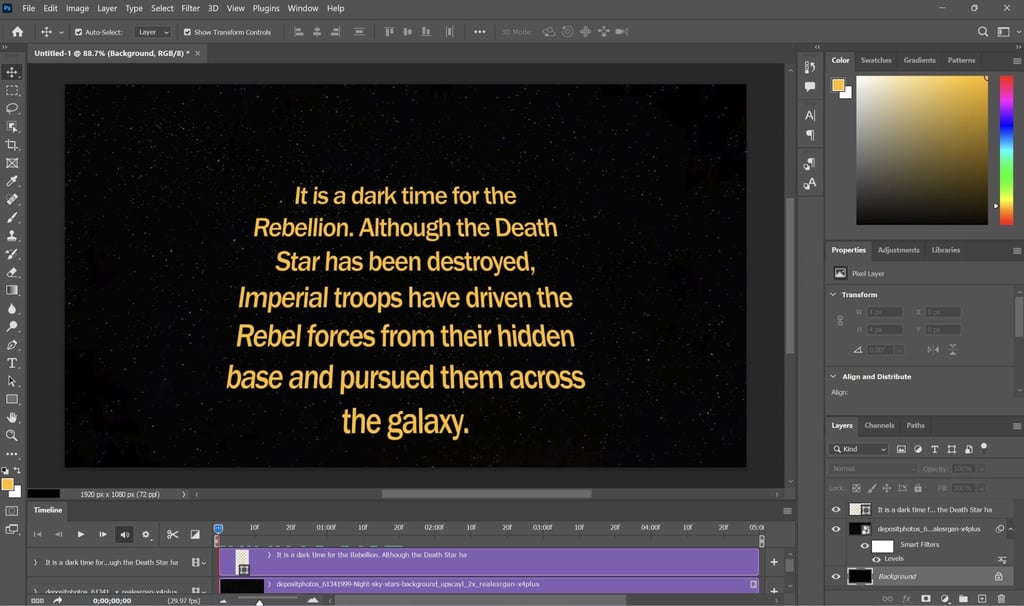Hide the Background layer
The image size is (1024, 606).
[836, 576]
